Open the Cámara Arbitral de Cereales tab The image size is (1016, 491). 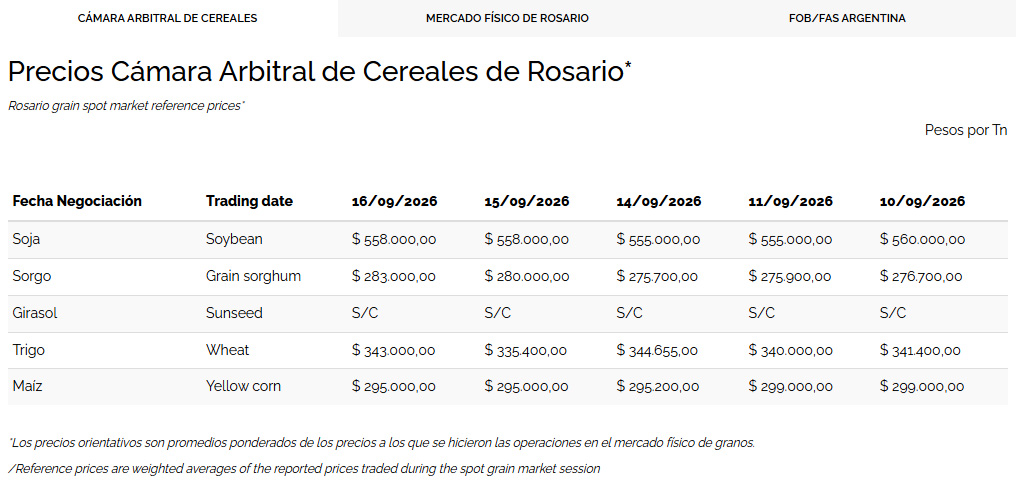pyautogui.click(x=167, y=18)
